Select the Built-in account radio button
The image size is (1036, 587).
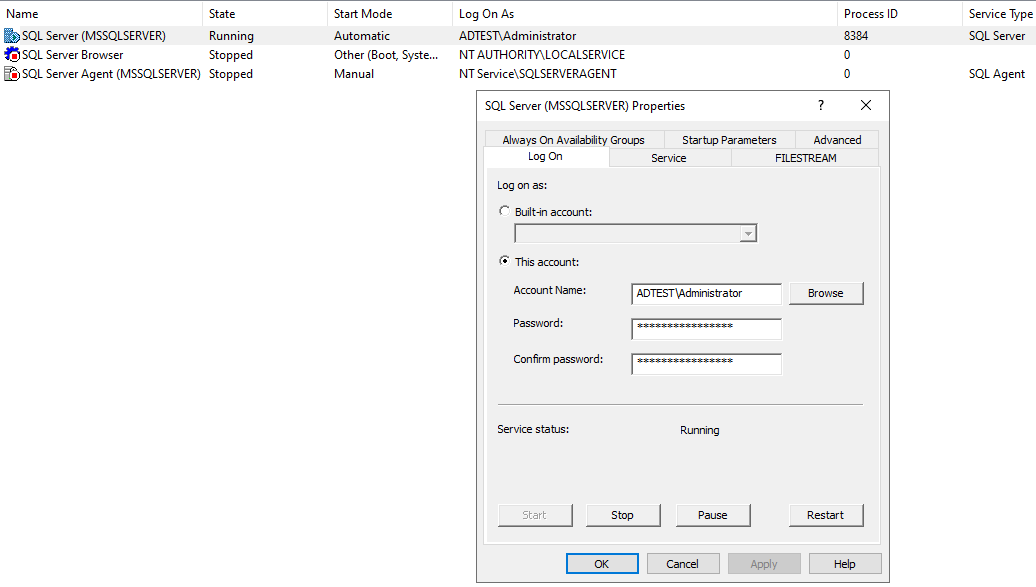[x=505, y=211]
